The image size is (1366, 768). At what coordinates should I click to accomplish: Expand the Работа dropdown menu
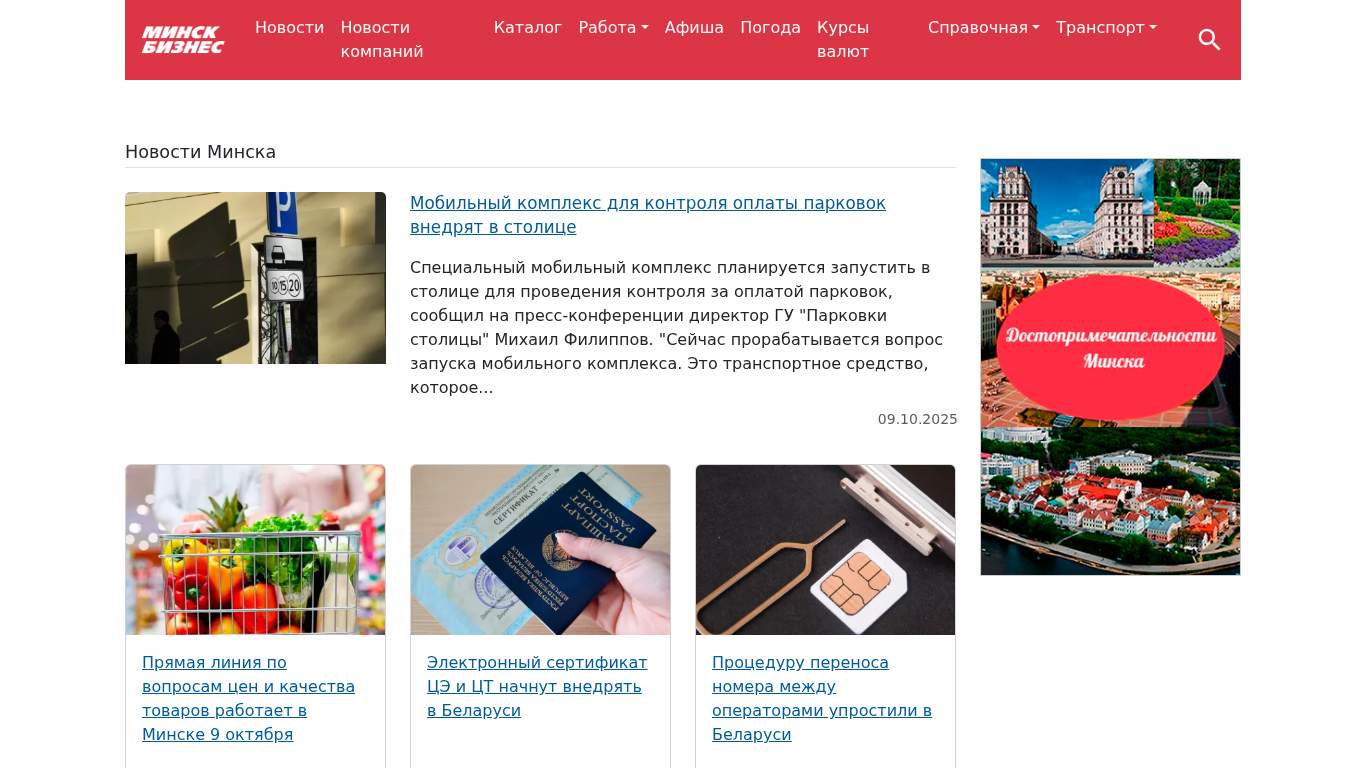tap(613, 28)
